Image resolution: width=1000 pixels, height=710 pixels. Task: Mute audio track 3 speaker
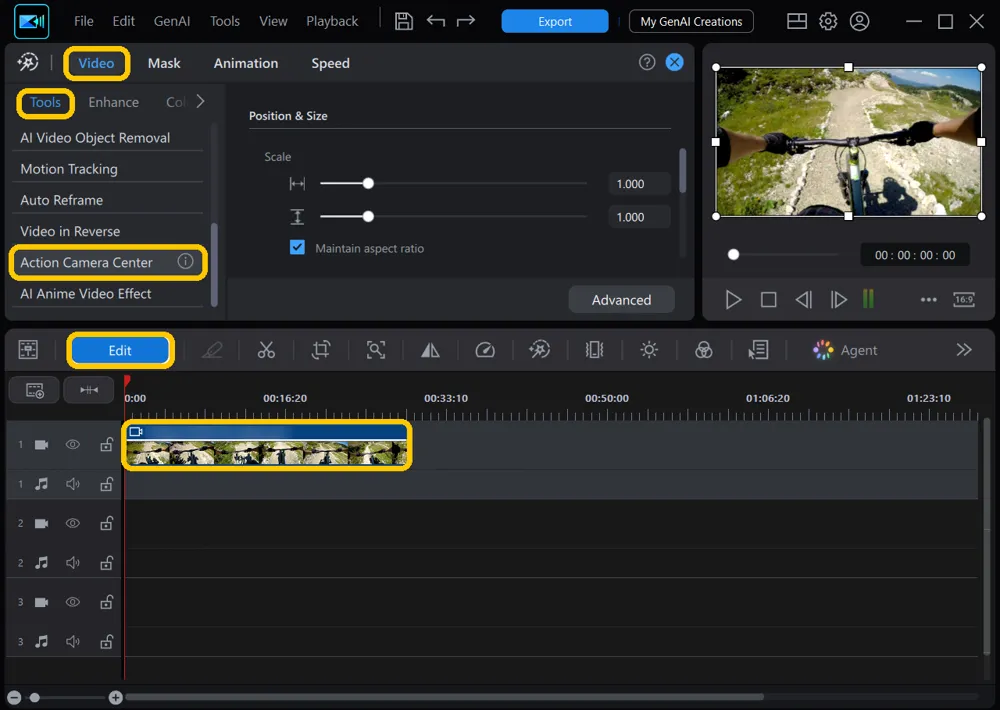tap(73, 641)
